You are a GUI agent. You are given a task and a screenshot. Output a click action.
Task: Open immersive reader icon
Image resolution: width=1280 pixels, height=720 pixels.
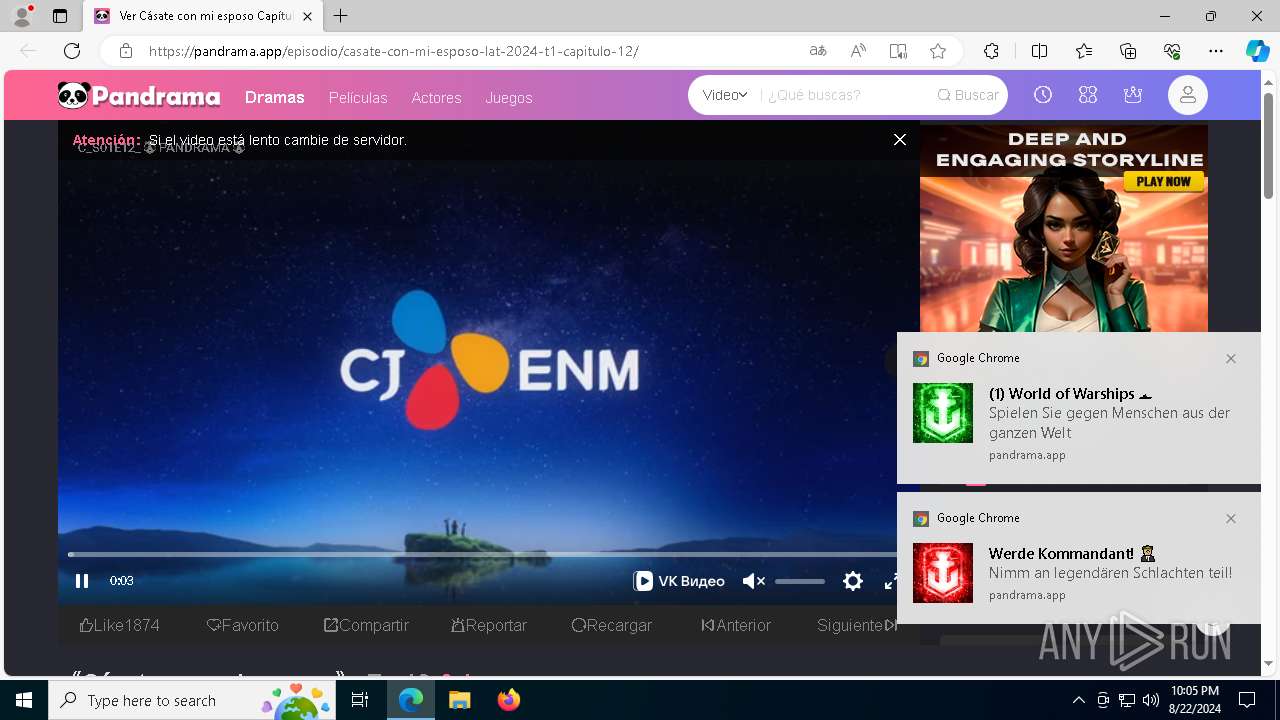pyautogui.click(x=898, y=51)
